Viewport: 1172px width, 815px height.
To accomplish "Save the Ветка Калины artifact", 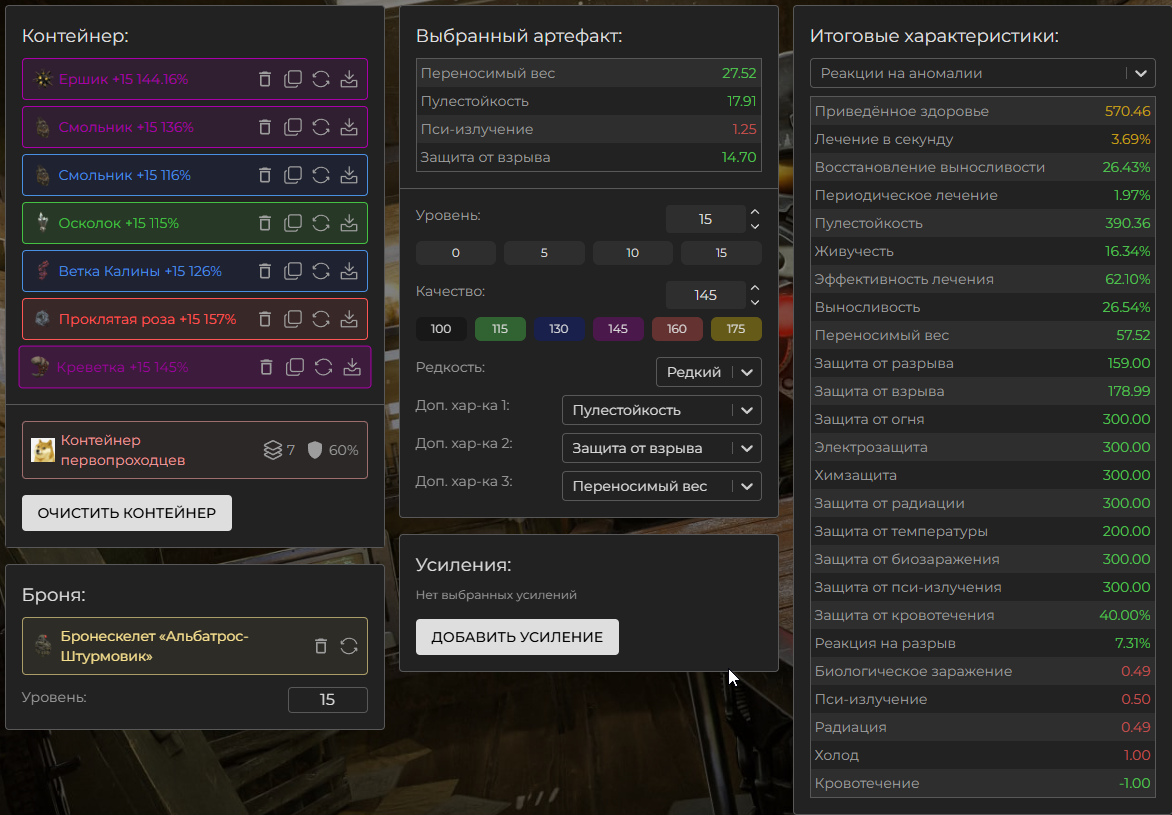I will [349, 271].
